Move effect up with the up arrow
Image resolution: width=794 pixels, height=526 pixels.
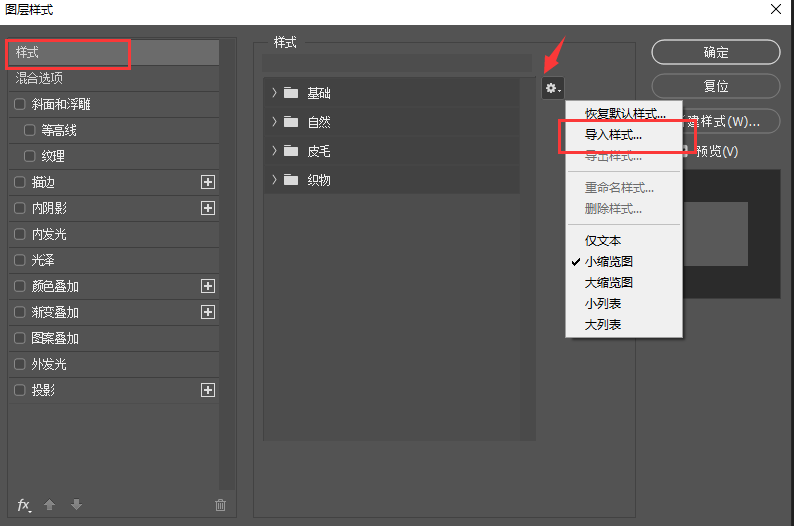[49, 504]
